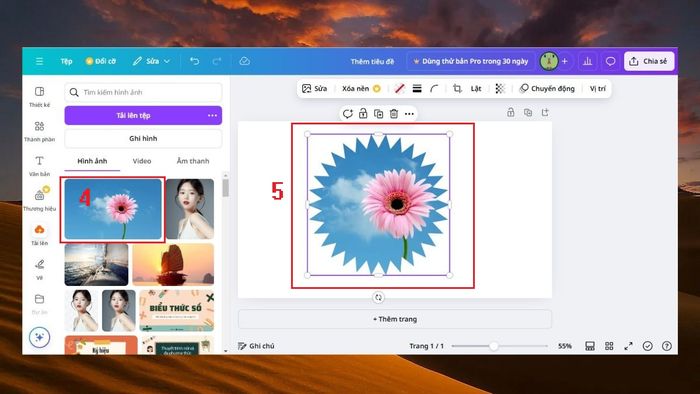Screen dimensions: 700x394
Task: Adjust the zoom slider
Action: tap(494, 346)
